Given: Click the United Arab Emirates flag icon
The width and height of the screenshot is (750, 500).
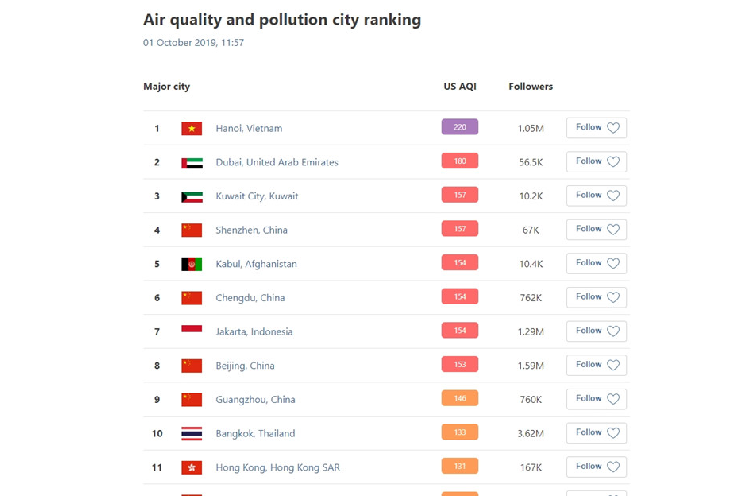Looking at the screenshot, I should (191, 162).
